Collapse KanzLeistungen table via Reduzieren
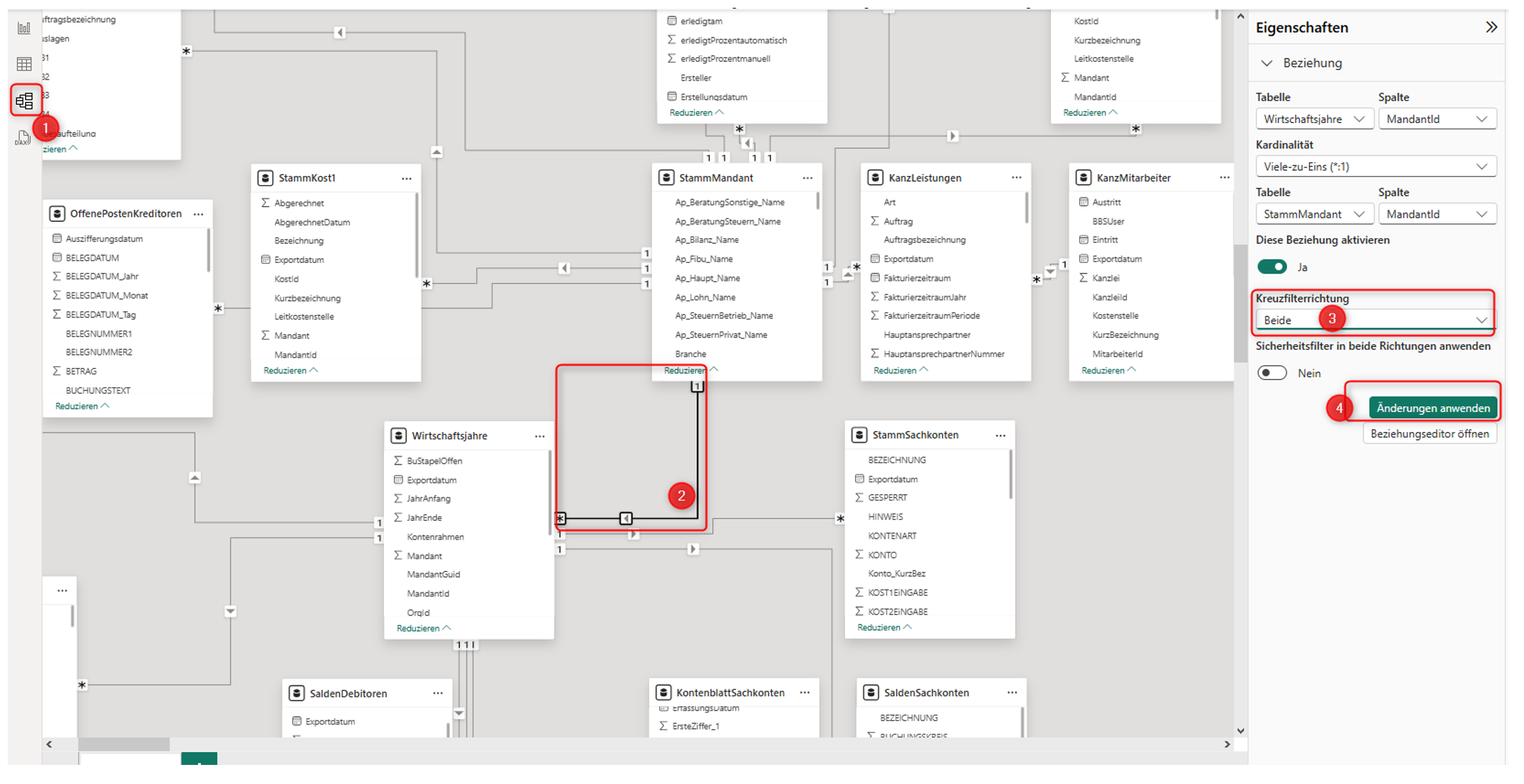 (900, 370)
